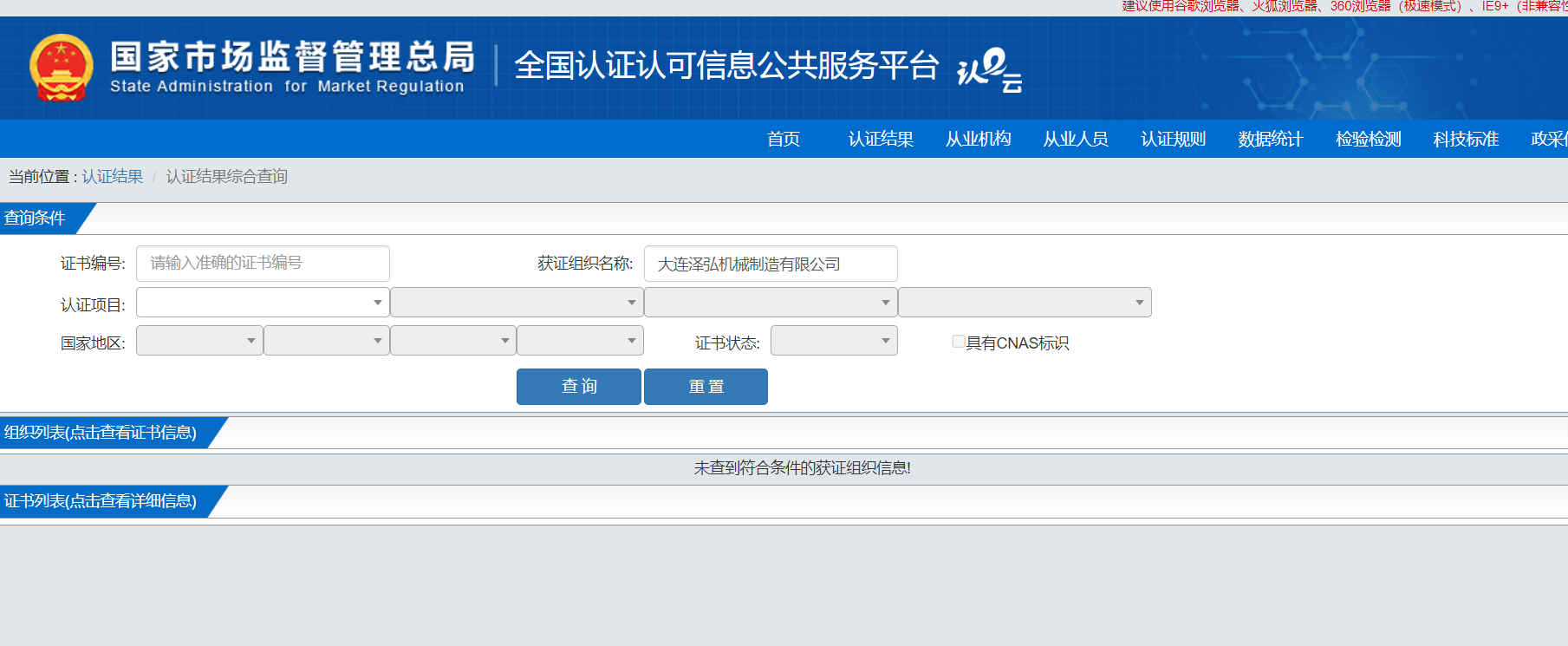Image resolution: width=1568 pixels, height=646 pixels.
Task: Expand fourth 认证项目 dropdown
Action: 1025,303
